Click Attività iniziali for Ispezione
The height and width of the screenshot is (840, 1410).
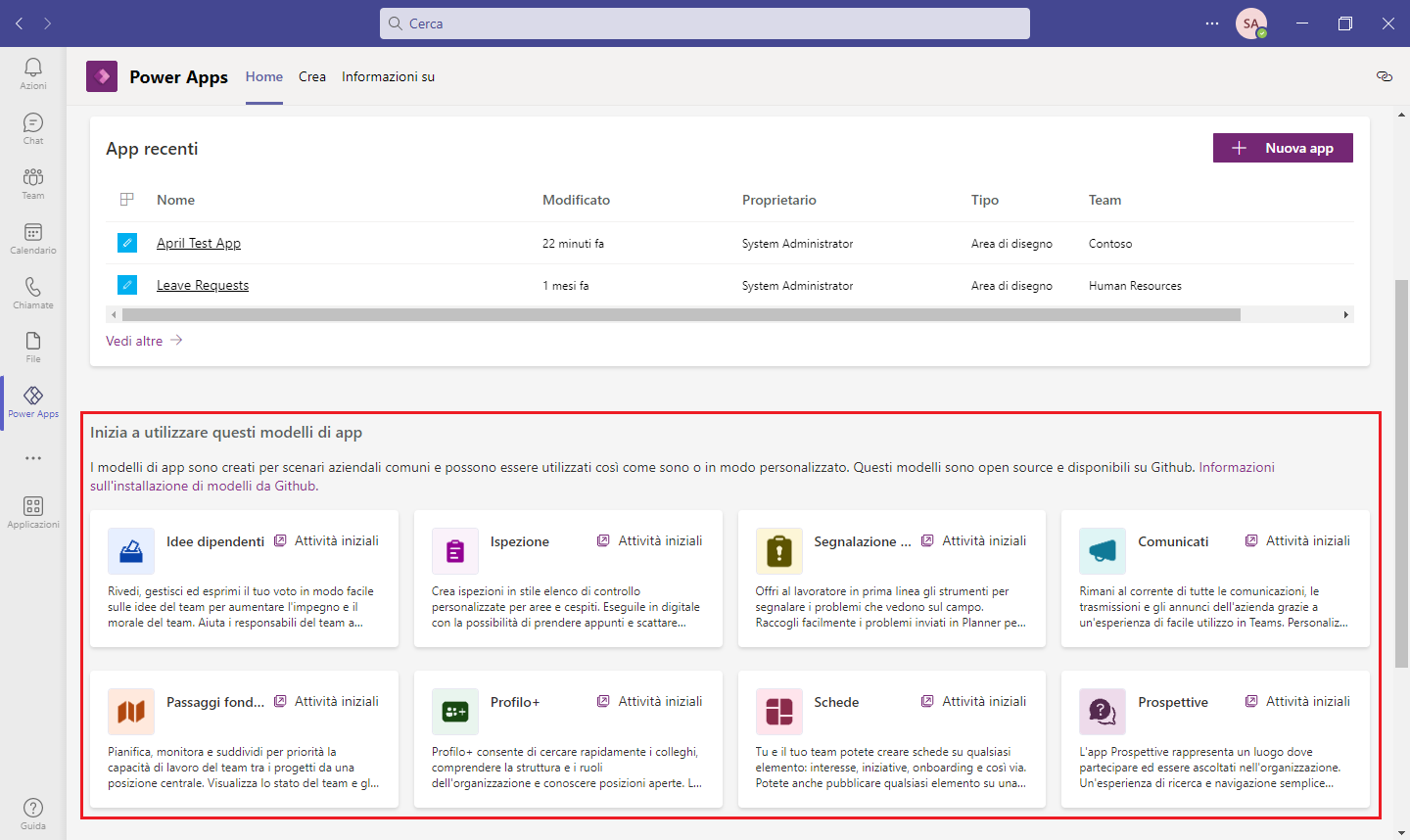(x=651, y=540)
